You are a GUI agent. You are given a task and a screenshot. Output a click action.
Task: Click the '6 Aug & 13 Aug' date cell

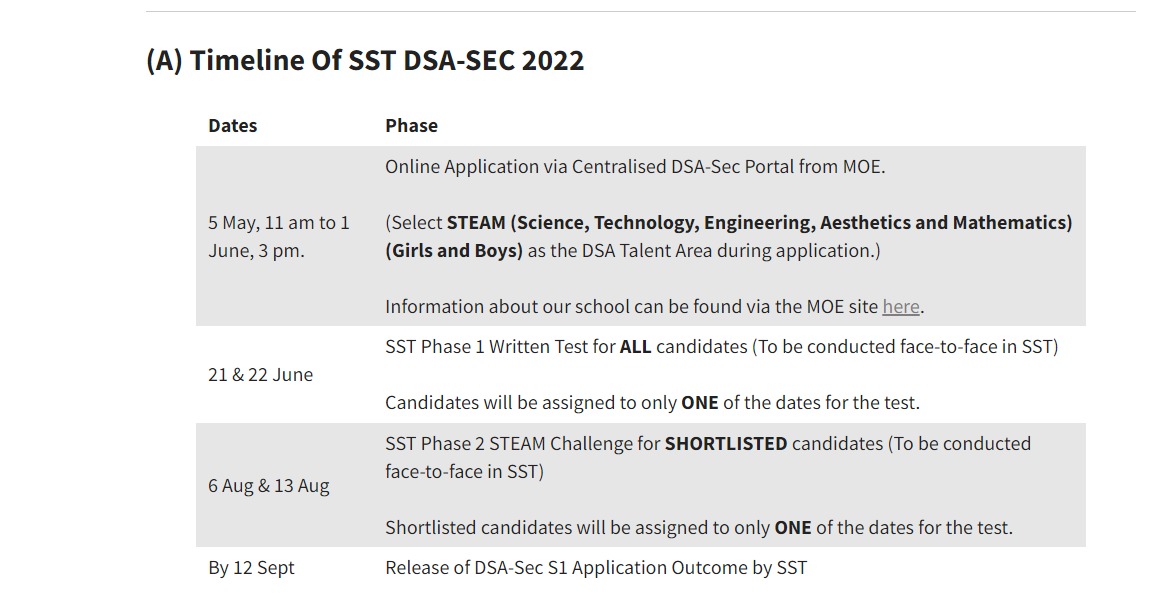[x=269, y=486]
